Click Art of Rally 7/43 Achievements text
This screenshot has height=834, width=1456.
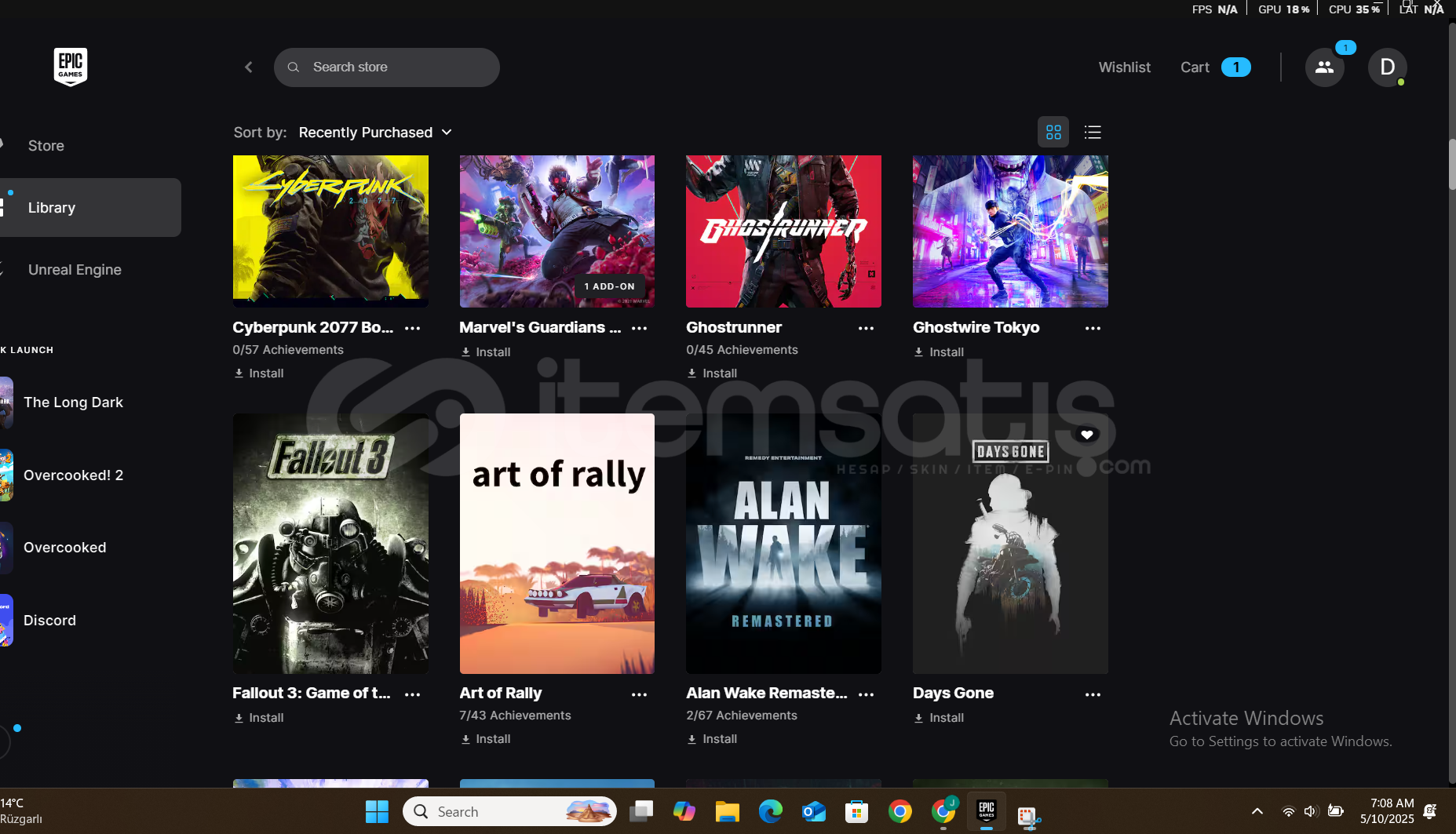tap(515, 716)
